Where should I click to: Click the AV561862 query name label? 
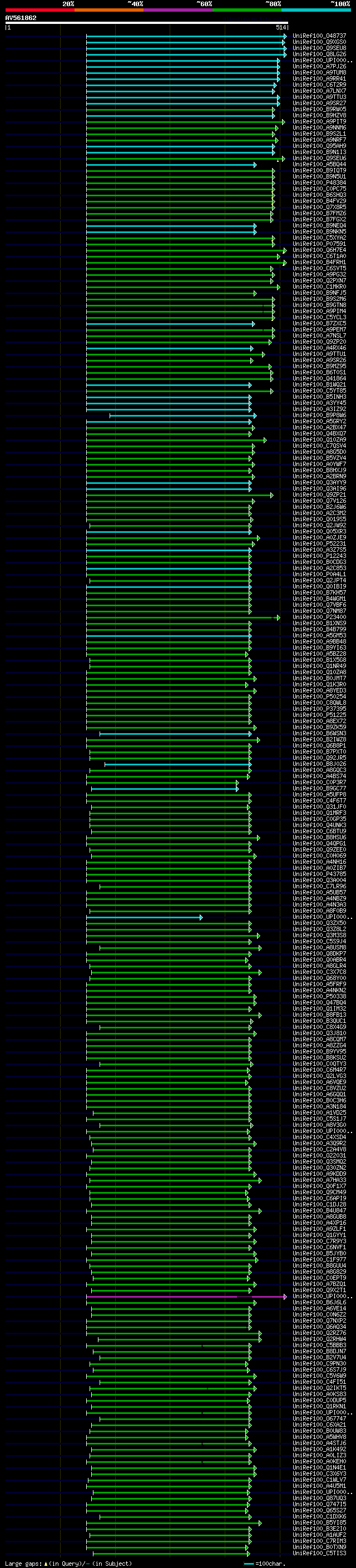pyautogui.click(x=21, y=18)
